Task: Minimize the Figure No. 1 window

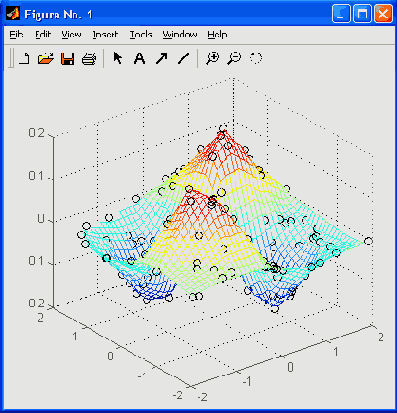Action: click(341, 14)
